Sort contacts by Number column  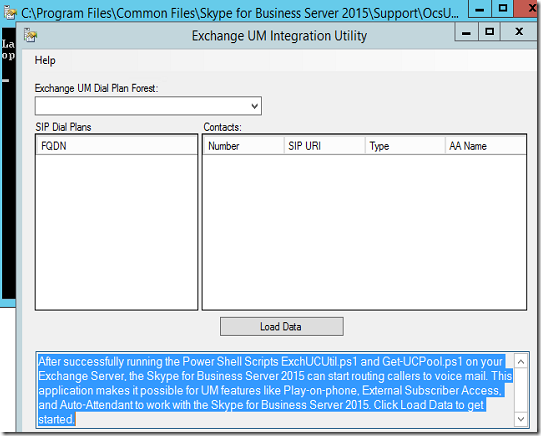(x=243, y=146)
